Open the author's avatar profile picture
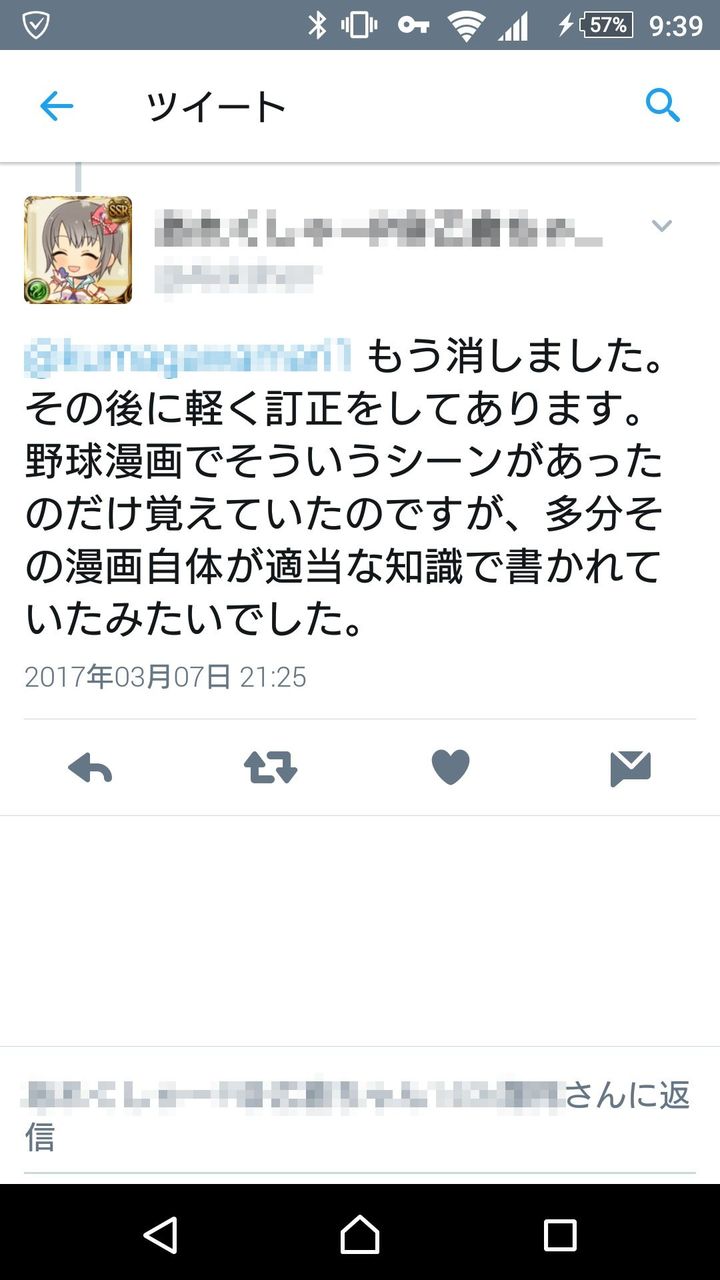This screenshot has height=1280, width=720. pyautogui.click(x=78, y=250)
